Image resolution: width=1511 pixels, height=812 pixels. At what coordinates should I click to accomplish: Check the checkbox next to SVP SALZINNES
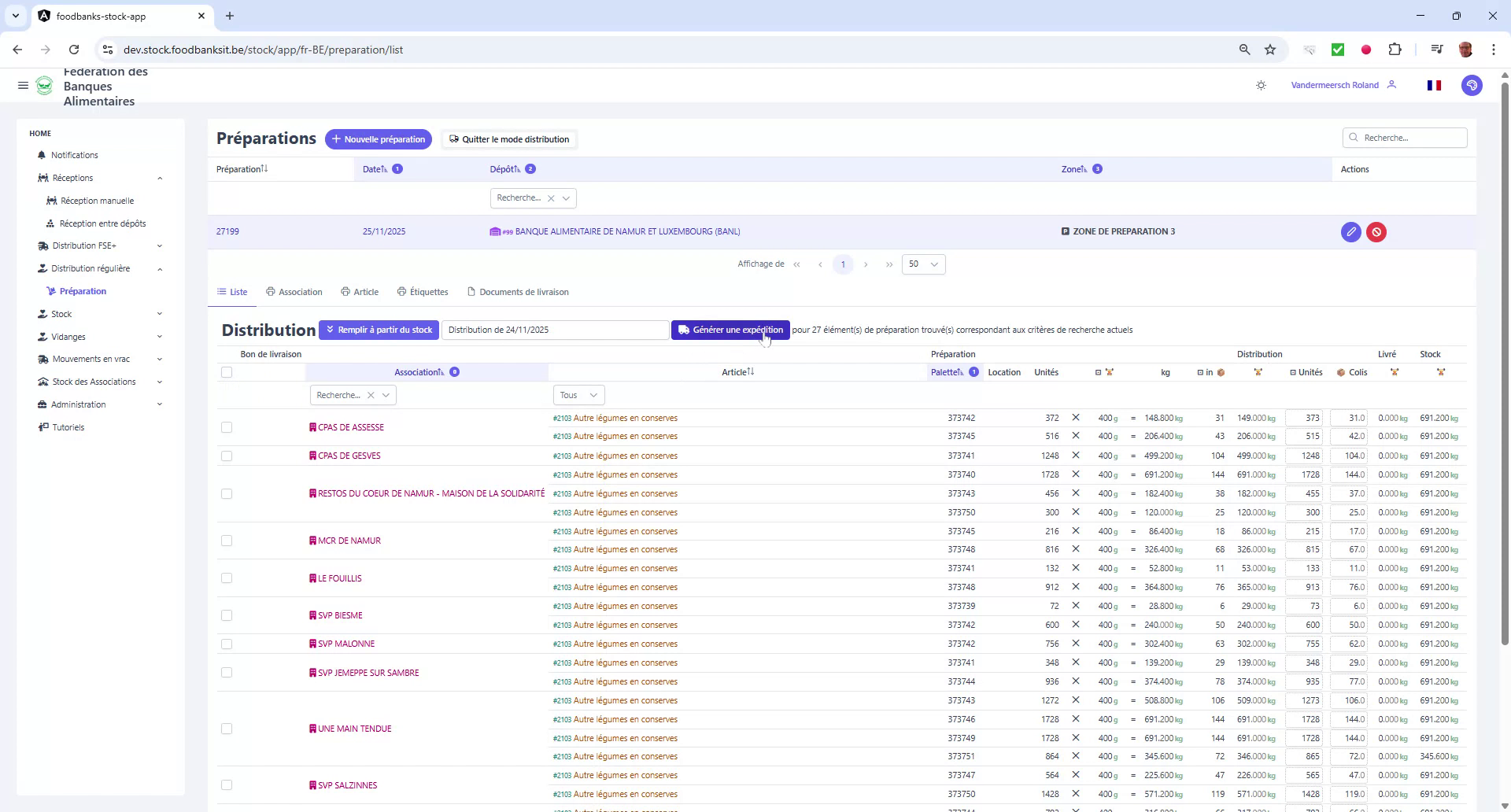[227, 784]
